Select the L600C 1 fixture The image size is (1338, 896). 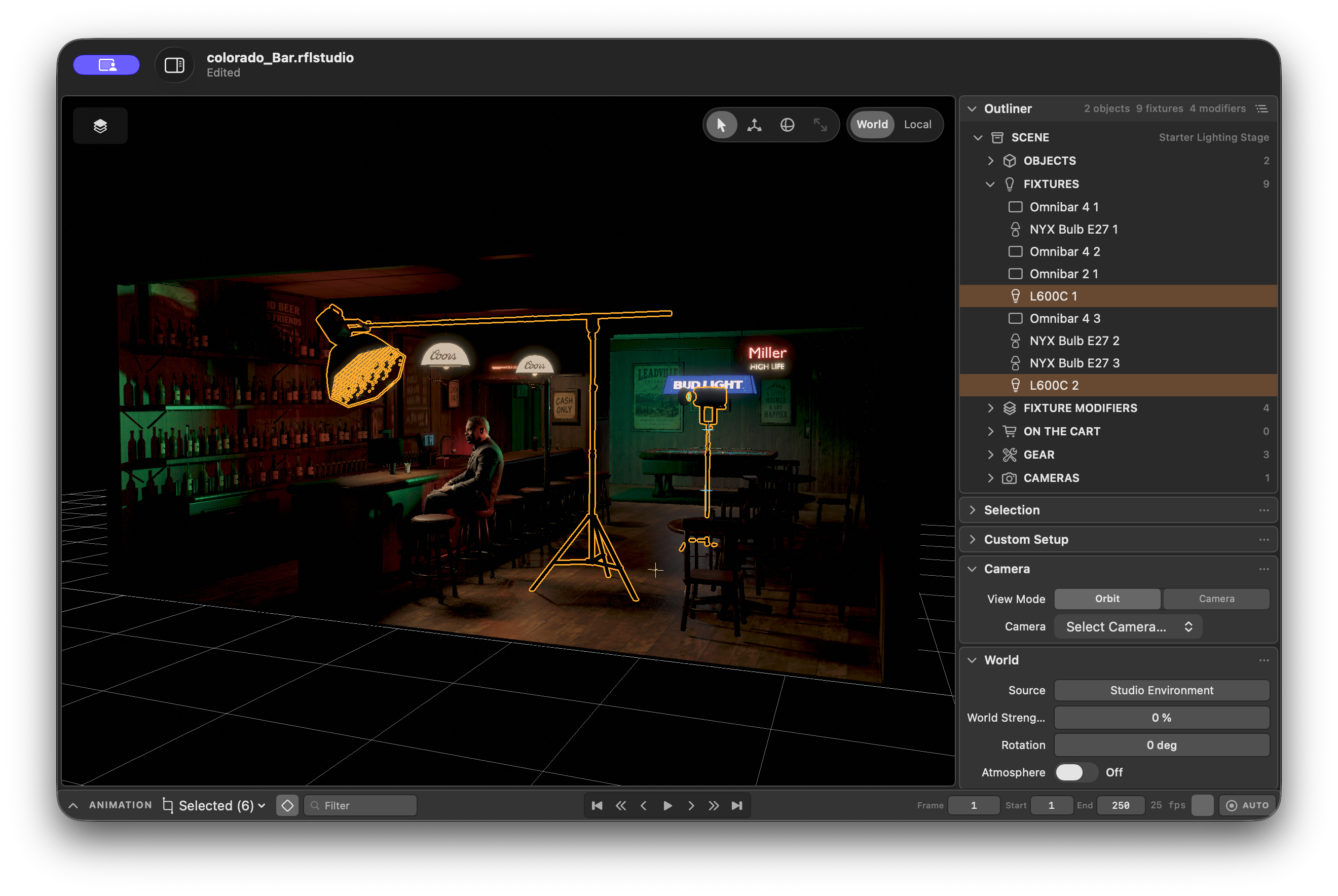[x=1118, y=296]
